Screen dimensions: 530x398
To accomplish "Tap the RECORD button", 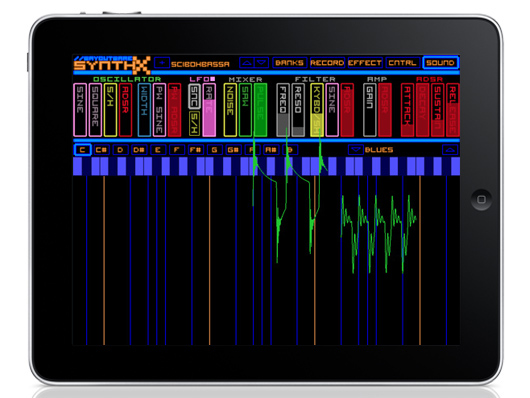I will click(x=327, y=63).
